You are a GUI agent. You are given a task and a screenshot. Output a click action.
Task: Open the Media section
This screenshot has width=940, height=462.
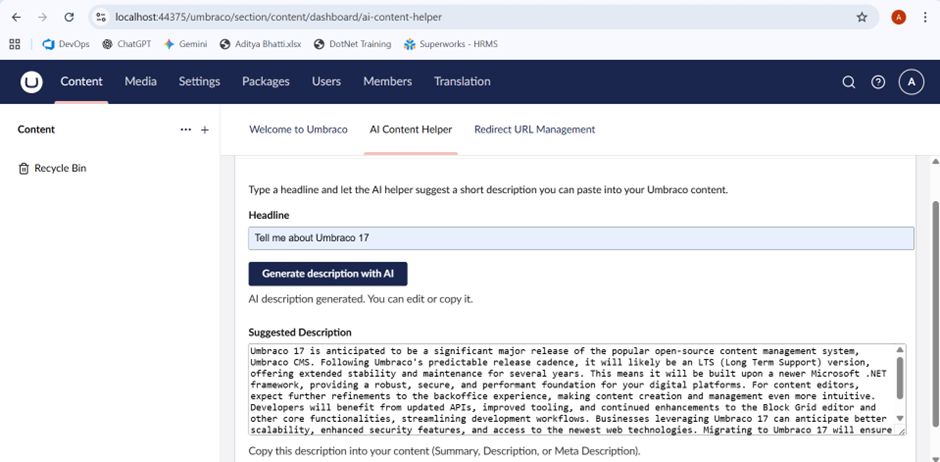click(x=140, y=82)
